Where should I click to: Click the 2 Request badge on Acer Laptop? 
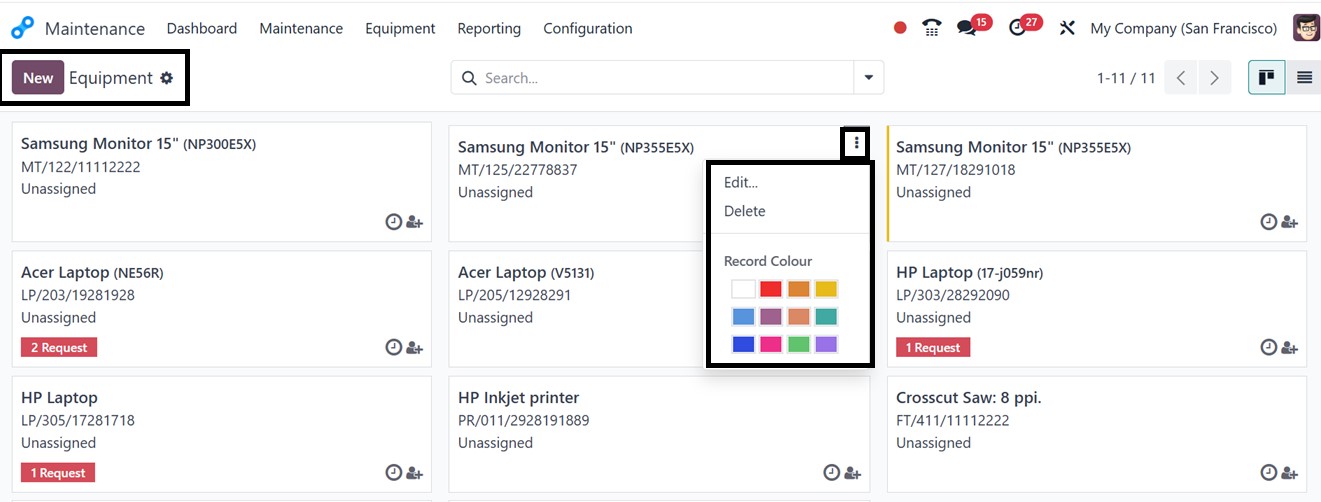59,348
